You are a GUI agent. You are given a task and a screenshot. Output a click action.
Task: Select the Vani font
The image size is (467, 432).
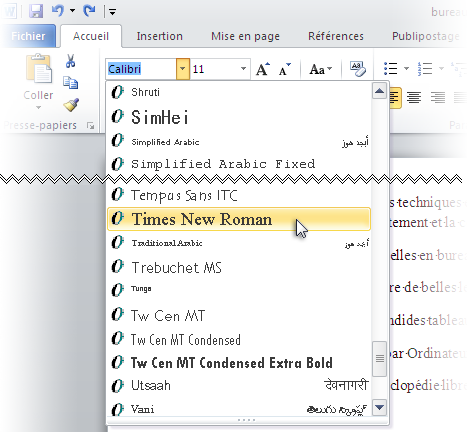click(239, 409)
